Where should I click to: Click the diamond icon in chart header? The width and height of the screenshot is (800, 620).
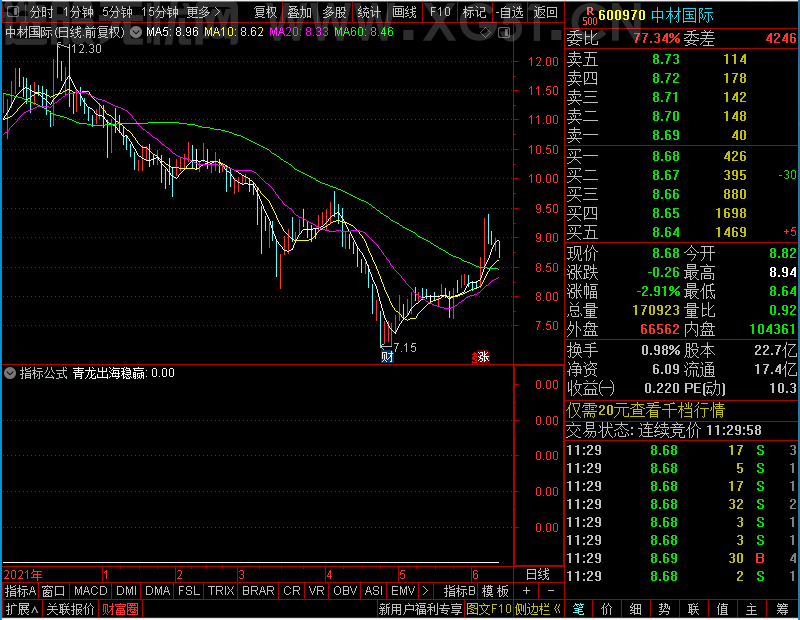[x=486, y=33]
